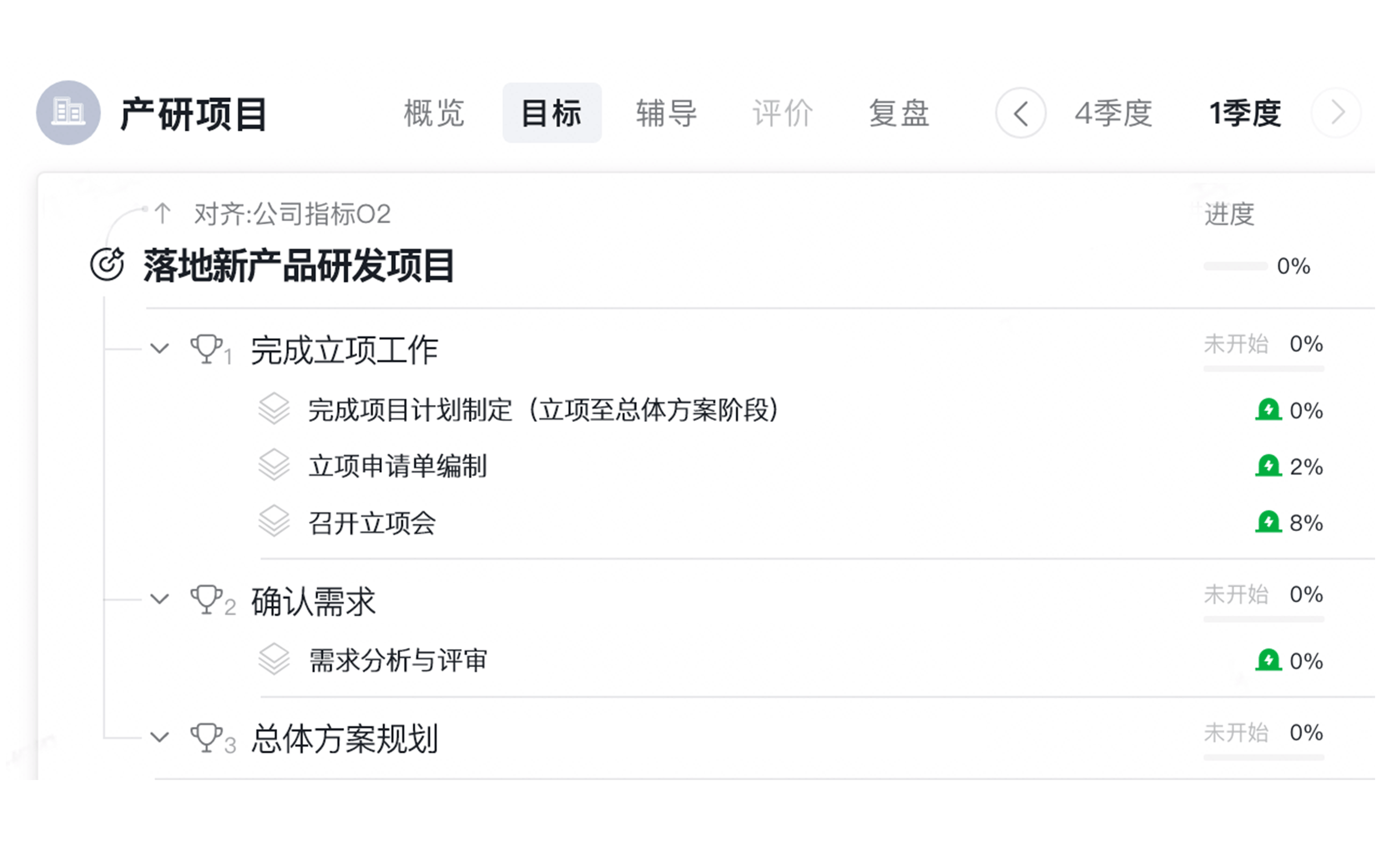Image resolution: width=1389 pixels, height=868 pixels.
Task: Click the progress bar of 落地新产品研发项目
Action: pyautogui.click(x=1236, y=266)
